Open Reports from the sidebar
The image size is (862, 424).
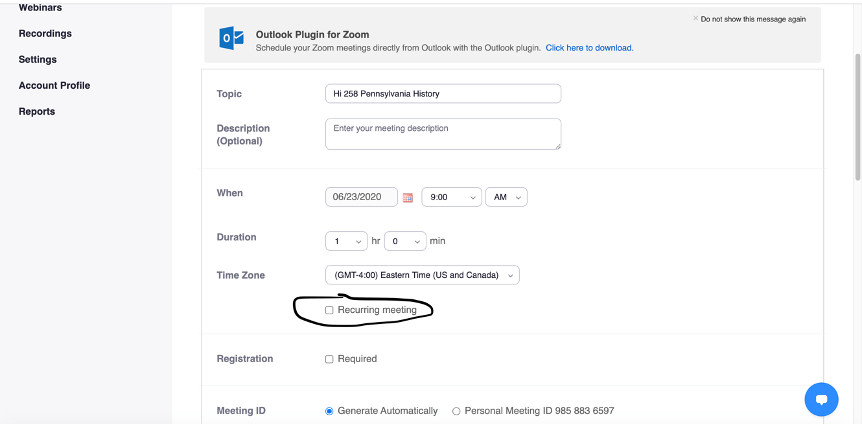coord(37,111)
